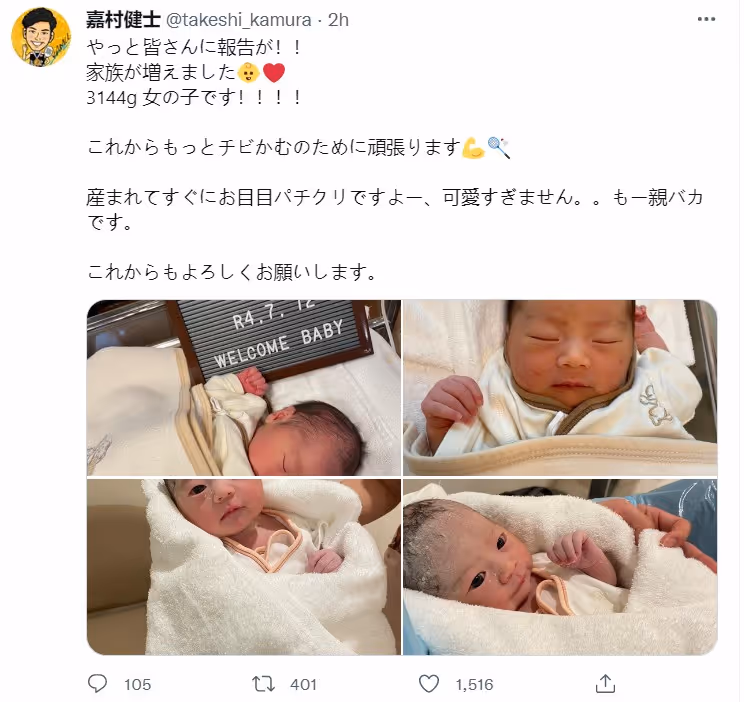
Task: Click the 401 retweet count
Action: click(x=303, y=684)
